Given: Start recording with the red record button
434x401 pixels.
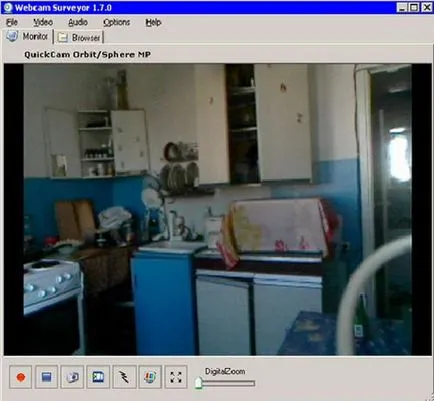Looking at the screenshot, I should [21, 377].
